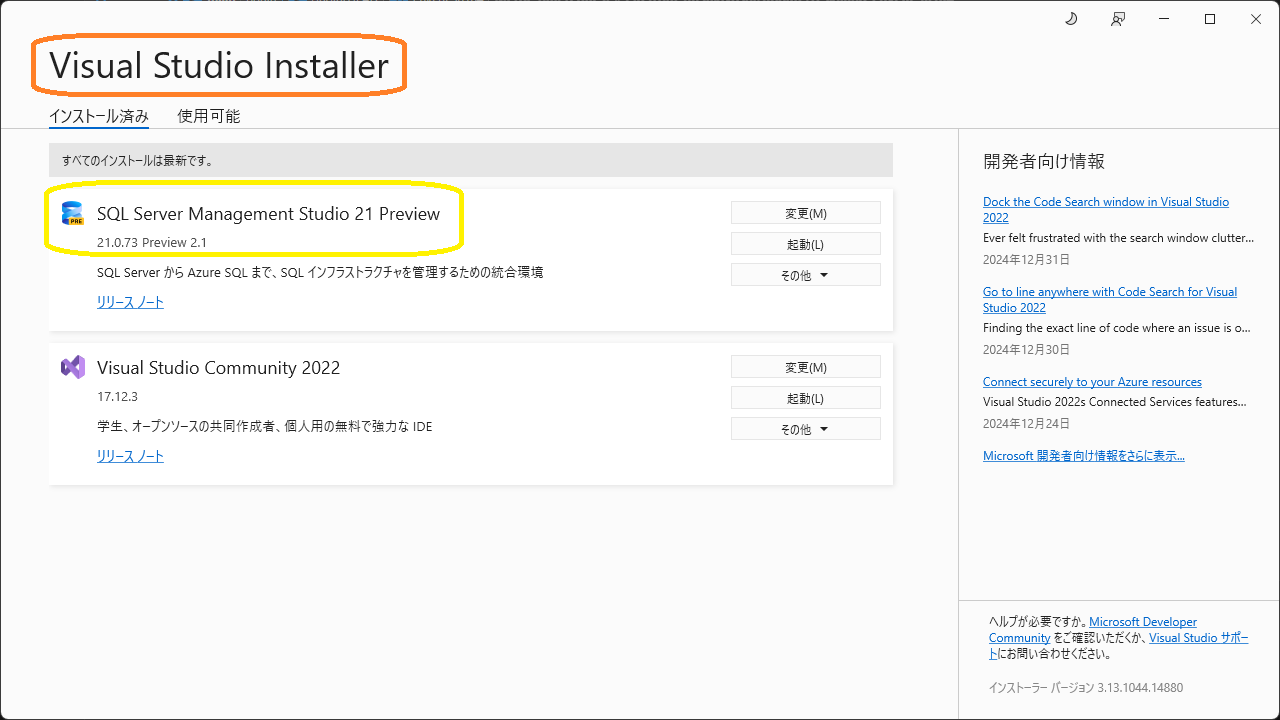This screenshot has width=1280, height=720.
Task: Close the Visual Studio Installer window
Action: 1256,19
